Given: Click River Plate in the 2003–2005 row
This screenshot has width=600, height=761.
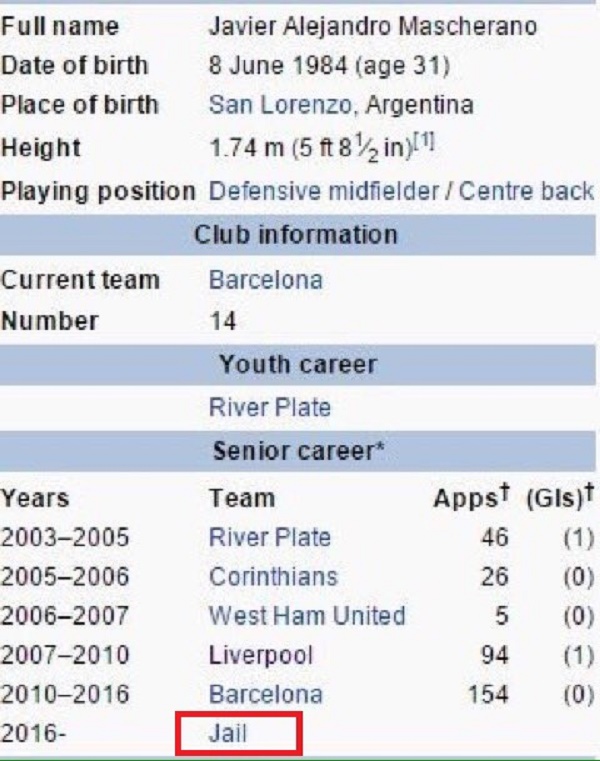Looking at the screenshot, I should pyautogui.click(x=270, y=537).
